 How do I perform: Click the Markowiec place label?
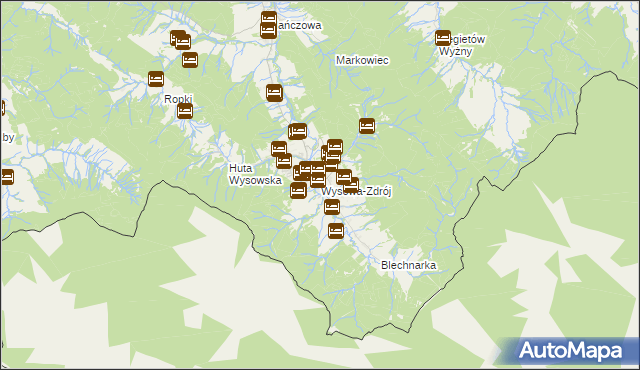(362, 60)
